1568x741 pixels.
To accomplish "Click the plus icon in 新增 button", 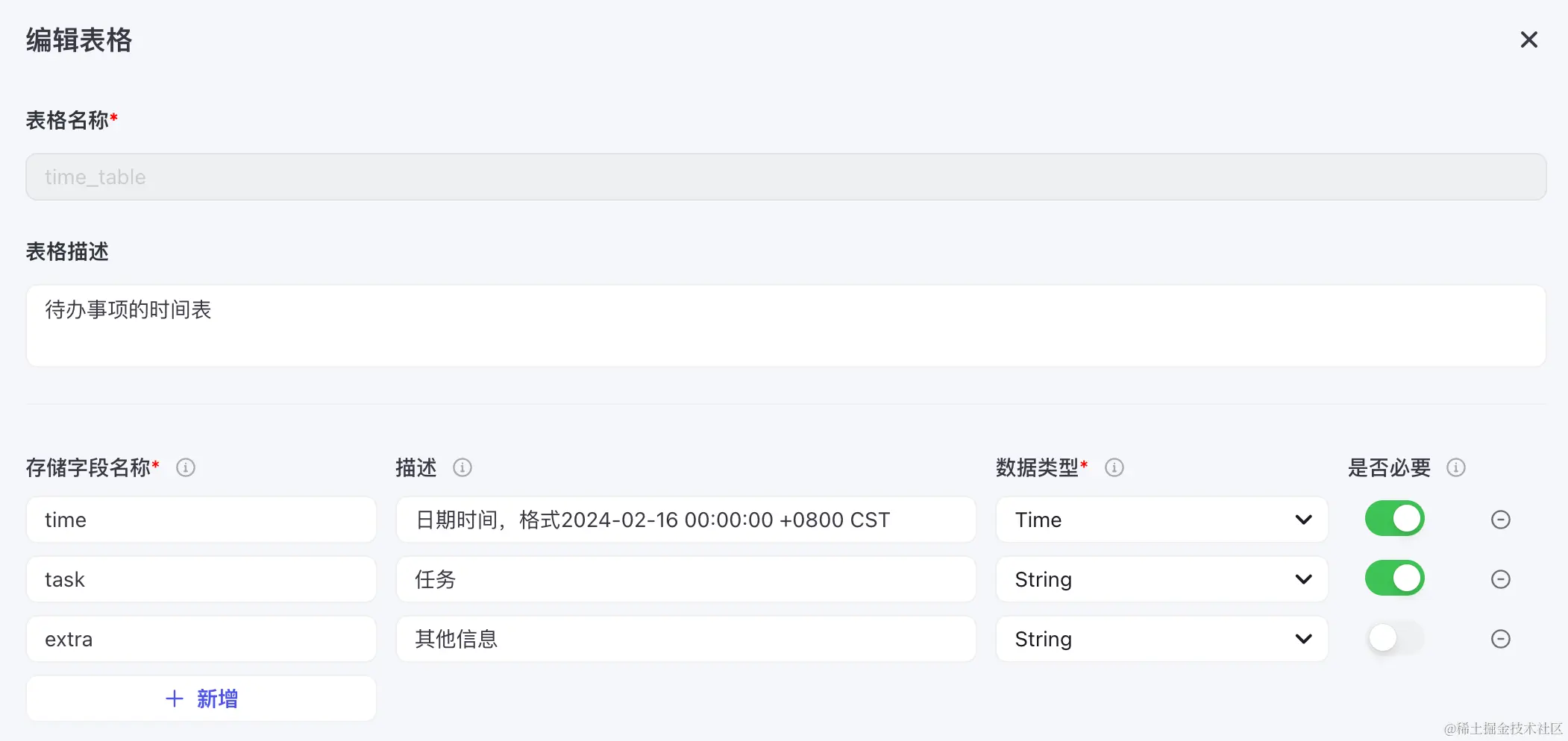I will pos(174,699).
